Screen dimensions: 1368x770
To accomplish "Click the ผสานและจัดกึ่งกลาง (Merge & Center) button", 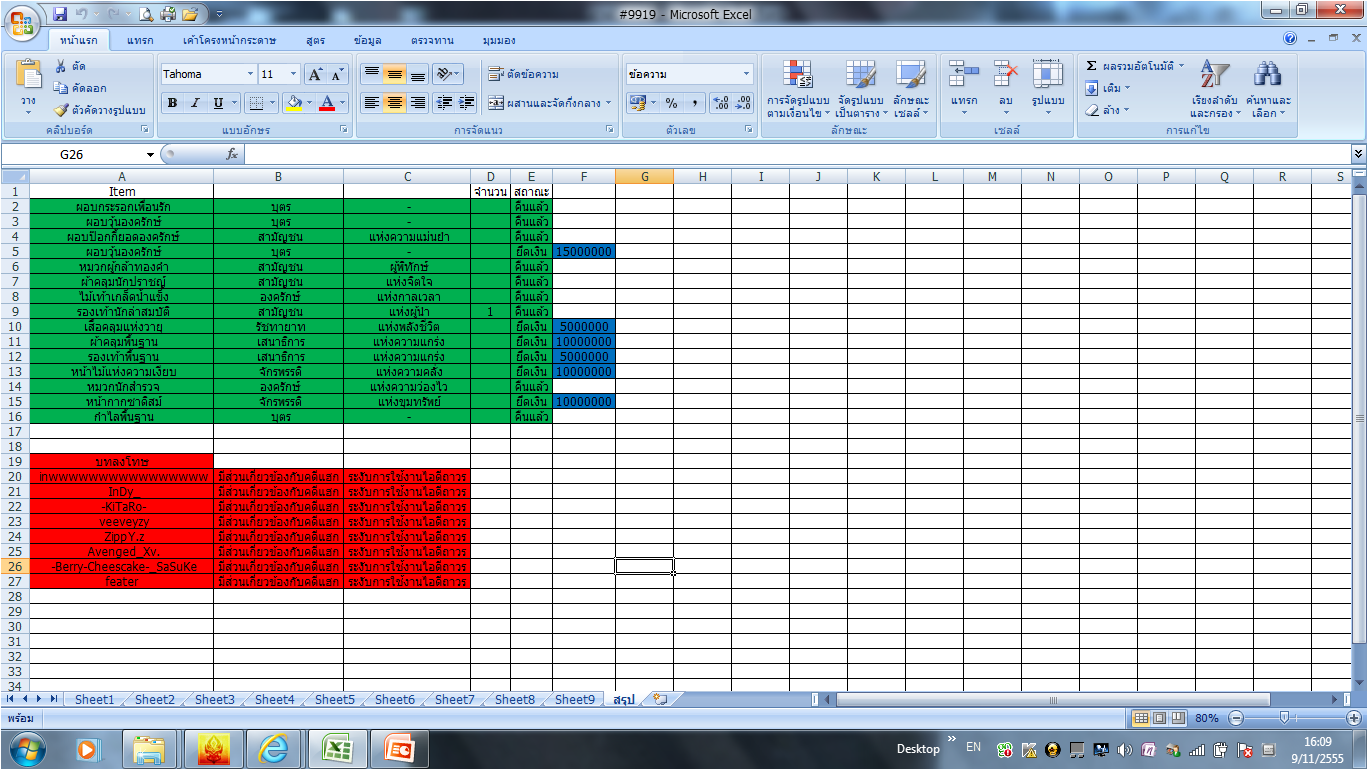I will (x=548, y=103).
